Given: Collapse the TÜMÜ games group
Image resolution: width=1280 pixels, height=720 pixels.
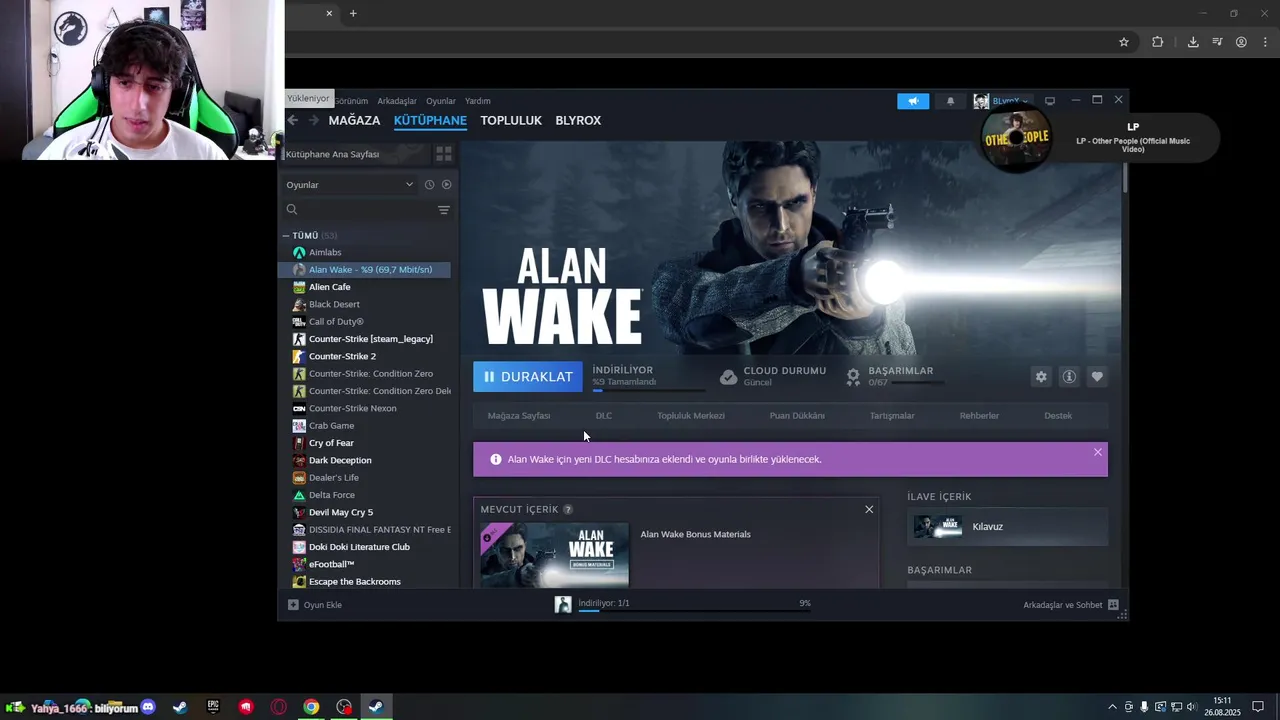Looking at the screenshot, I should (286, 236).
